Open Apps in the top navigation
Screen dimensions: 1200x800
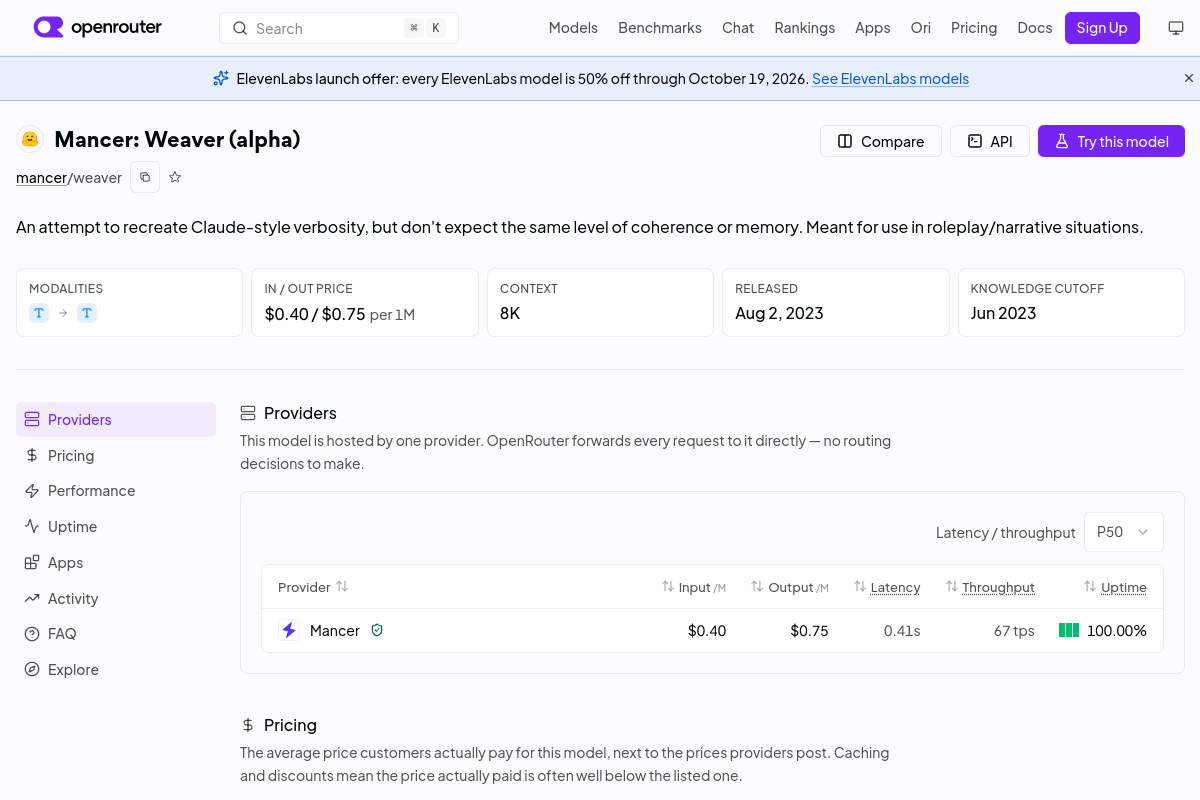(873, 28)
